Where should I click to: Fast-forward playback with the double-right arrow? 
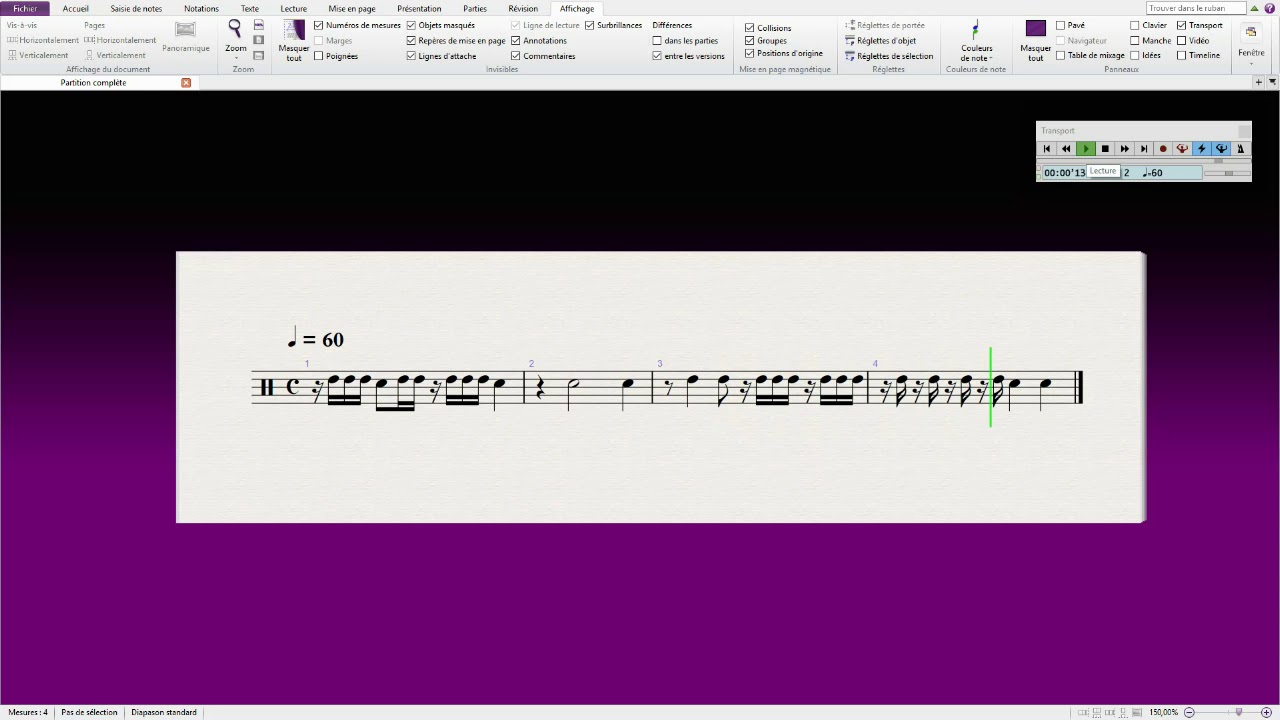pyautogui.click(x=1125, y=149)
